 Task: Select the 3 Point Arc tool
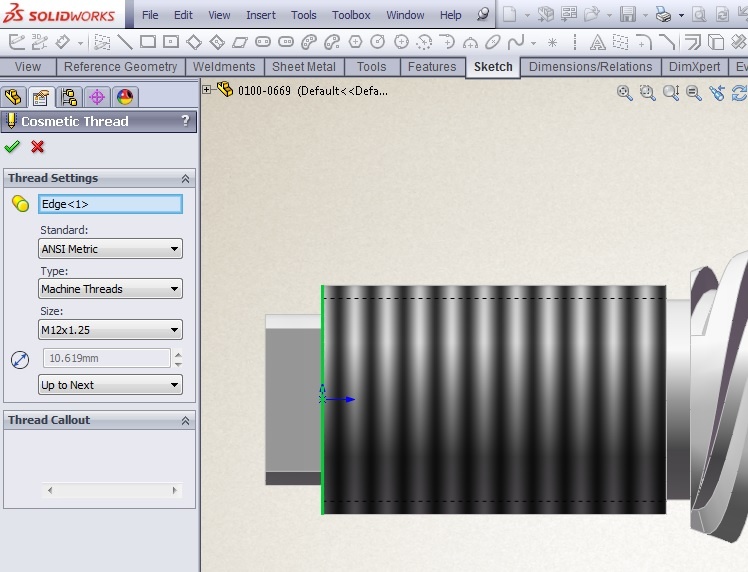click(x=470, y=43)
